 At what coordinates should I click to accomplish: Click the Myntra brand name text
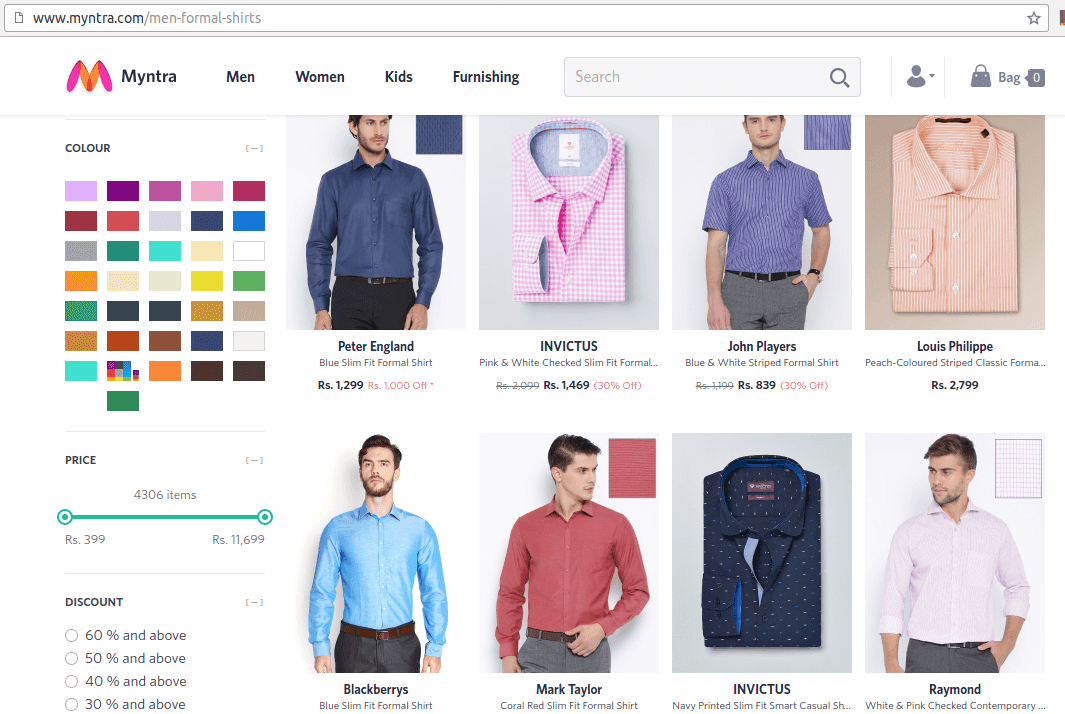click(x=149, y=76)
